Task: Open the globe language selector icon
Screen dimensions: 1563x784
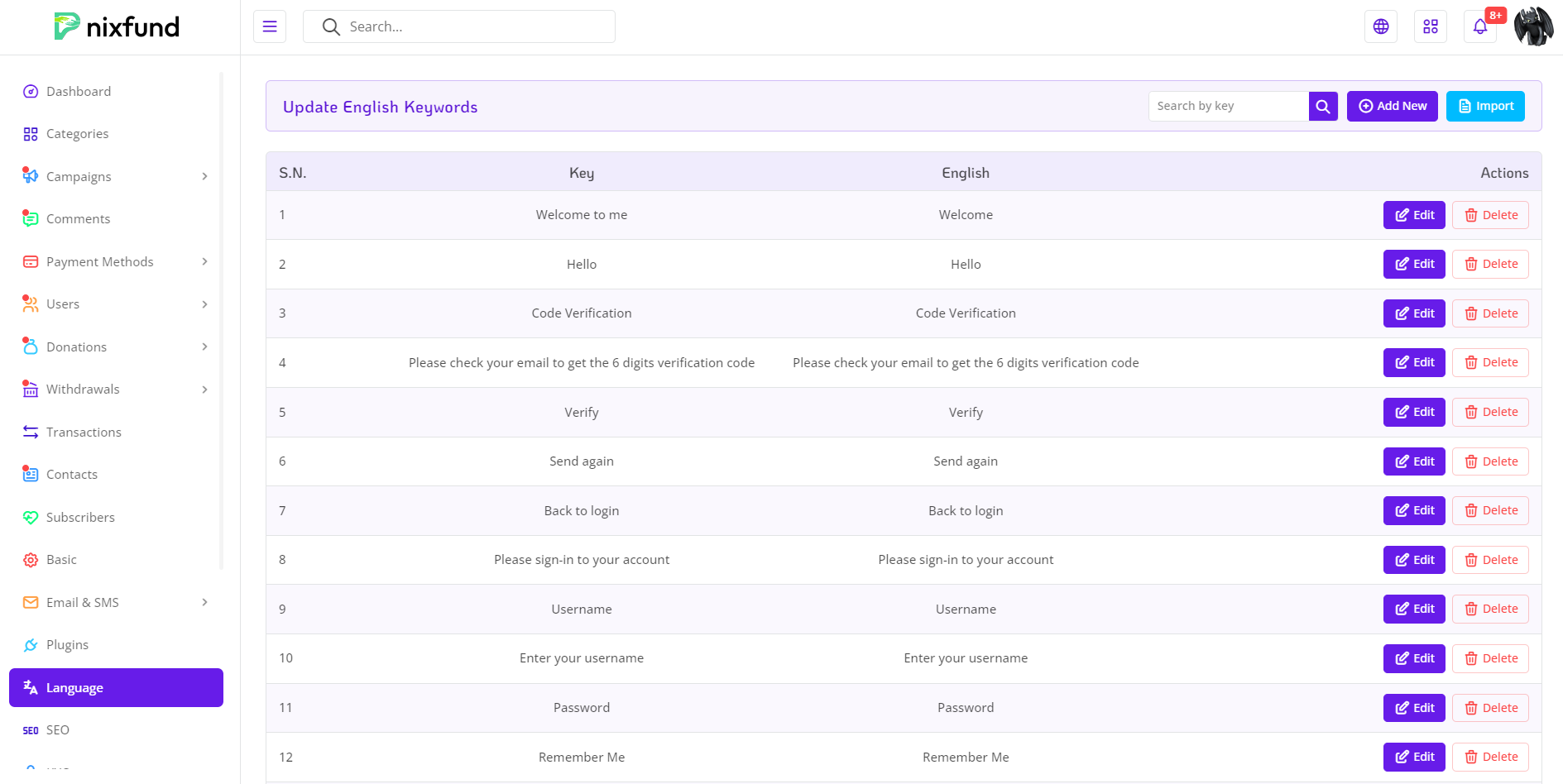Action: click(1381, 26)
